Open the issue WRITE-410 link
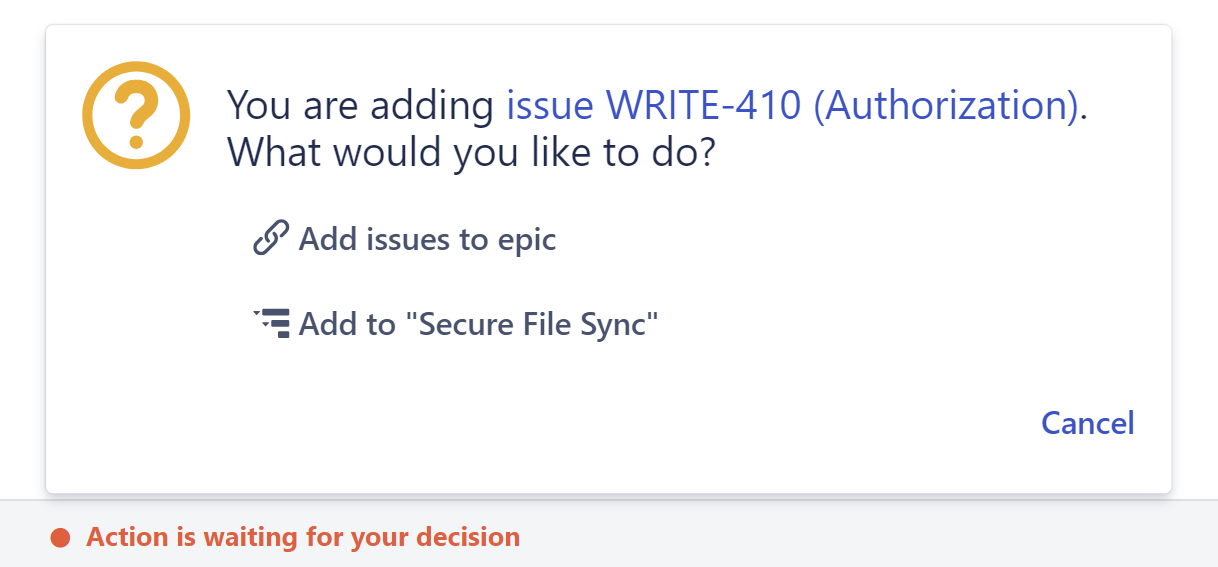Screen dimensions: 1218x567 pos(795,105)
